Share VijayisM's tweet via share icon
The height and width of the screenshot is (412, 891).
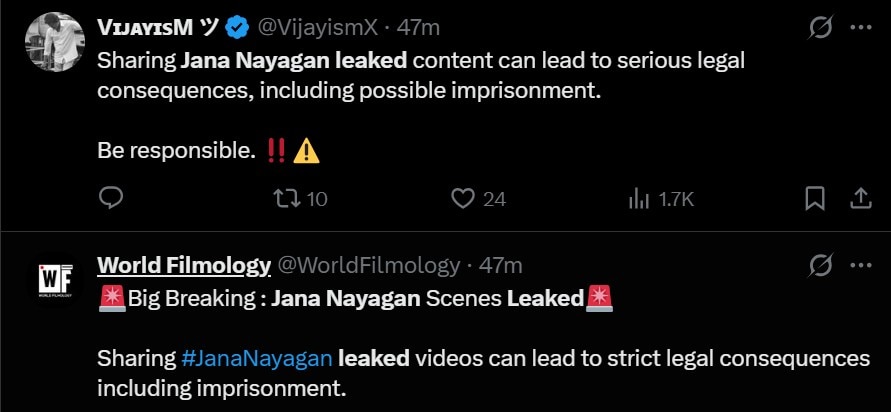tap(859, 199)
